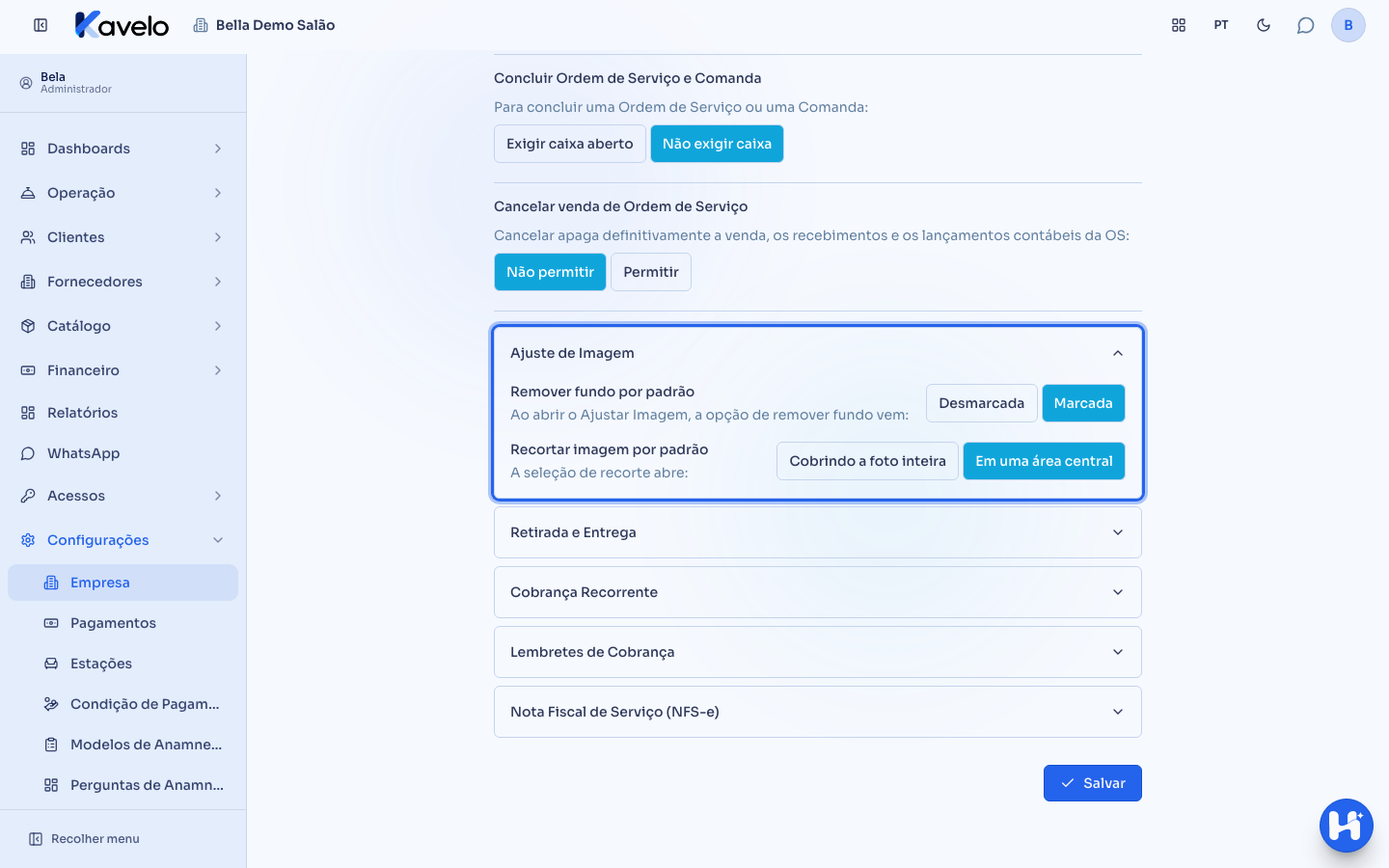Click the Acessos key icon
This screenshot has height=868, width=1389.
tap(28, 496)
